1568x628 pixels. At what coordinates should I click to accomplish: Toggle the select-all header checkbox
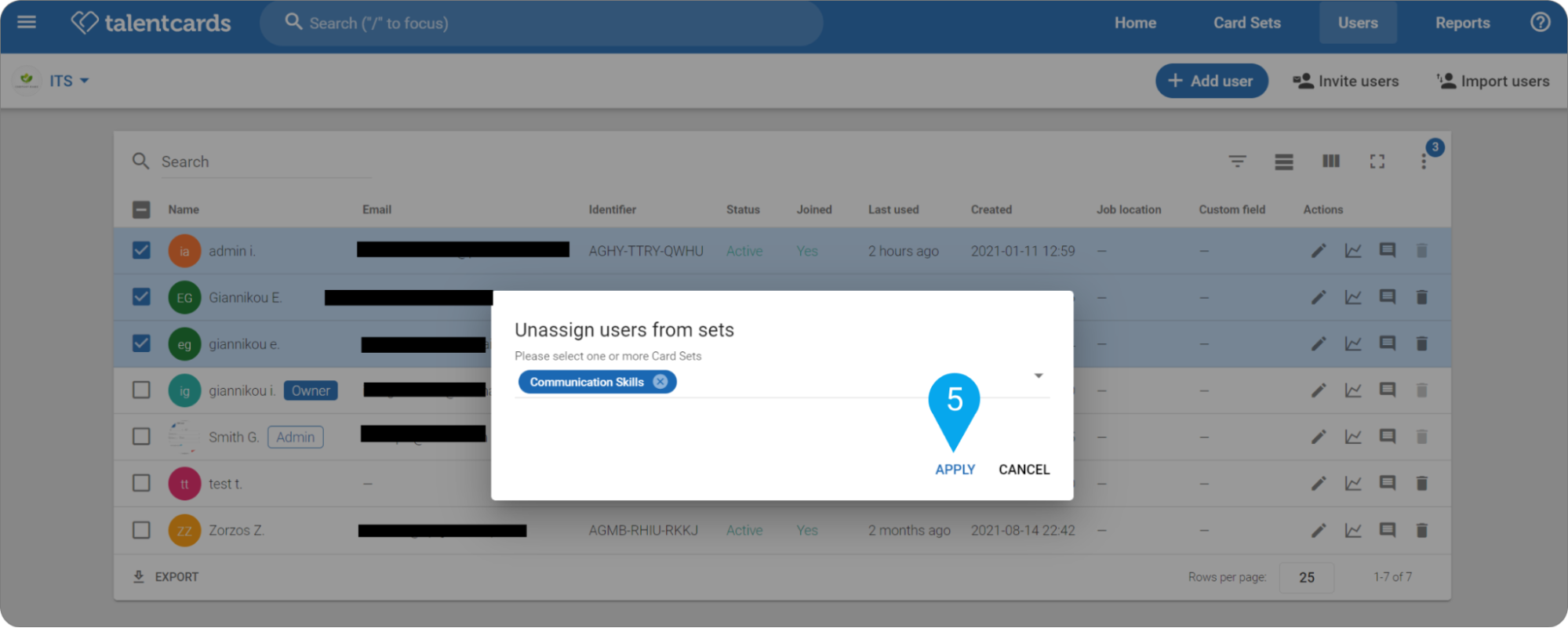tap(141, 209)
